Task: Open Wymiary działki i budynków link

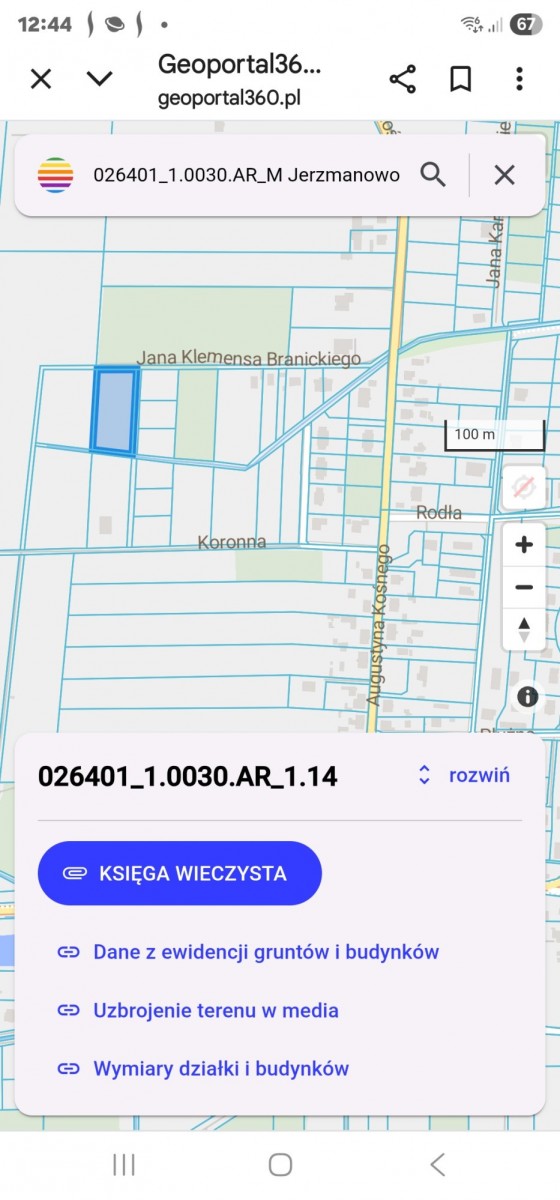Action: tap(203, 1069)
